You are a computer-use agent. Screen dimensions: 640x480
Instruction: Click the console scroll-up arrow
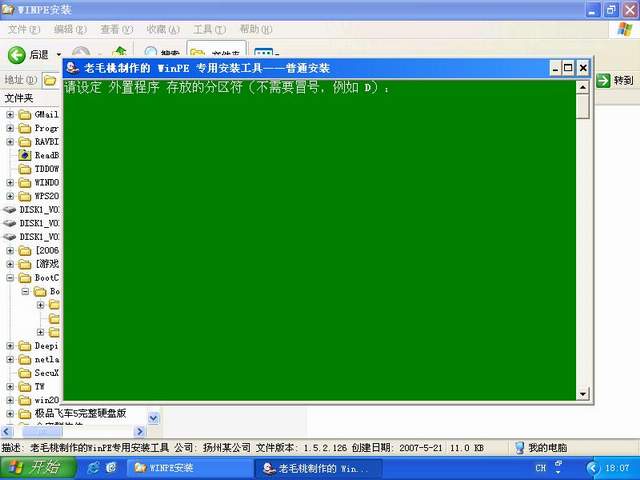point(582,87)
